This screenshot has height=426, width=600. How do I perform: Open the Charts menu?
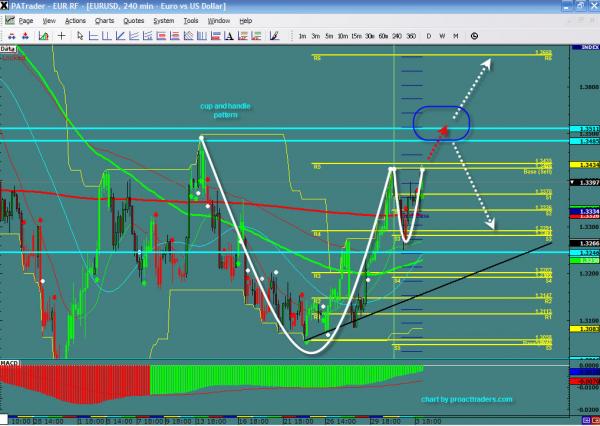[x=104, y=20]
